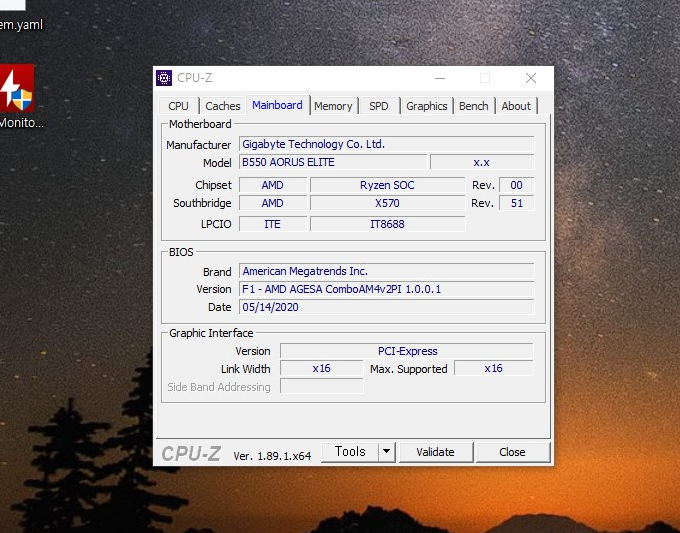Open the Caches tab
This screenshot has width=680, height=533.
223,106
